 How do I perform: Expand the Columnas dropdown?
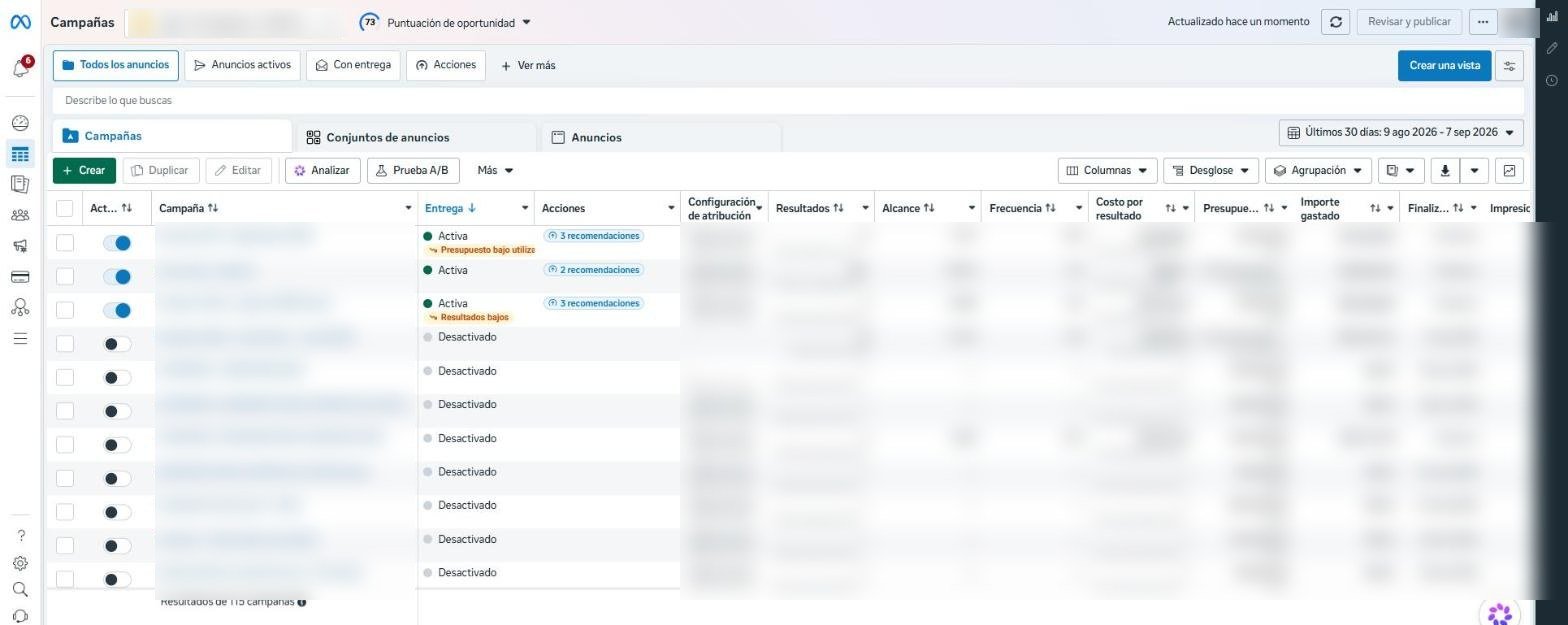[x=1107, y=170]
